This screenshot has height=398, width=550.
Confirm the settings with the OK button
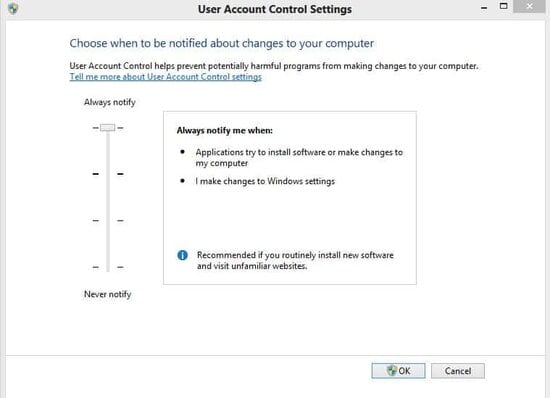[398, 371]
